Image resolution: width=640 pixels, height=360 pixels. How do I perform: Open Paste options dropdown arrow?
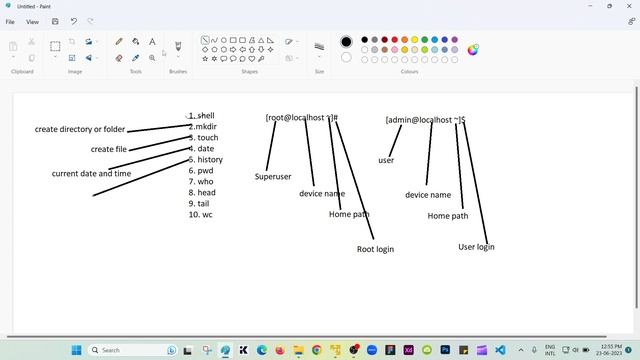(13, 57)
